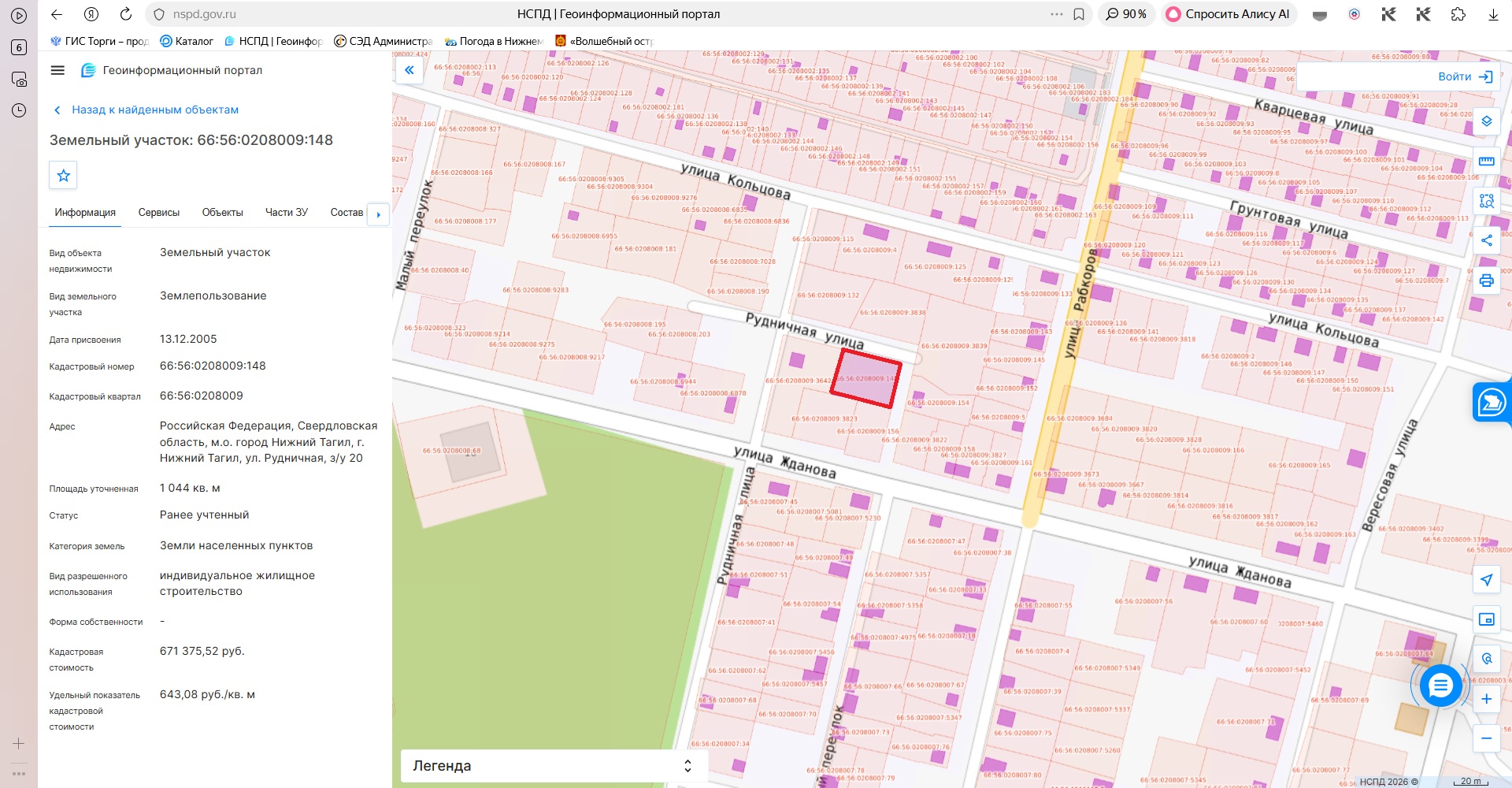Open the Части ЗУ tab
1512x788 pixels.
[x=287, y=213]
